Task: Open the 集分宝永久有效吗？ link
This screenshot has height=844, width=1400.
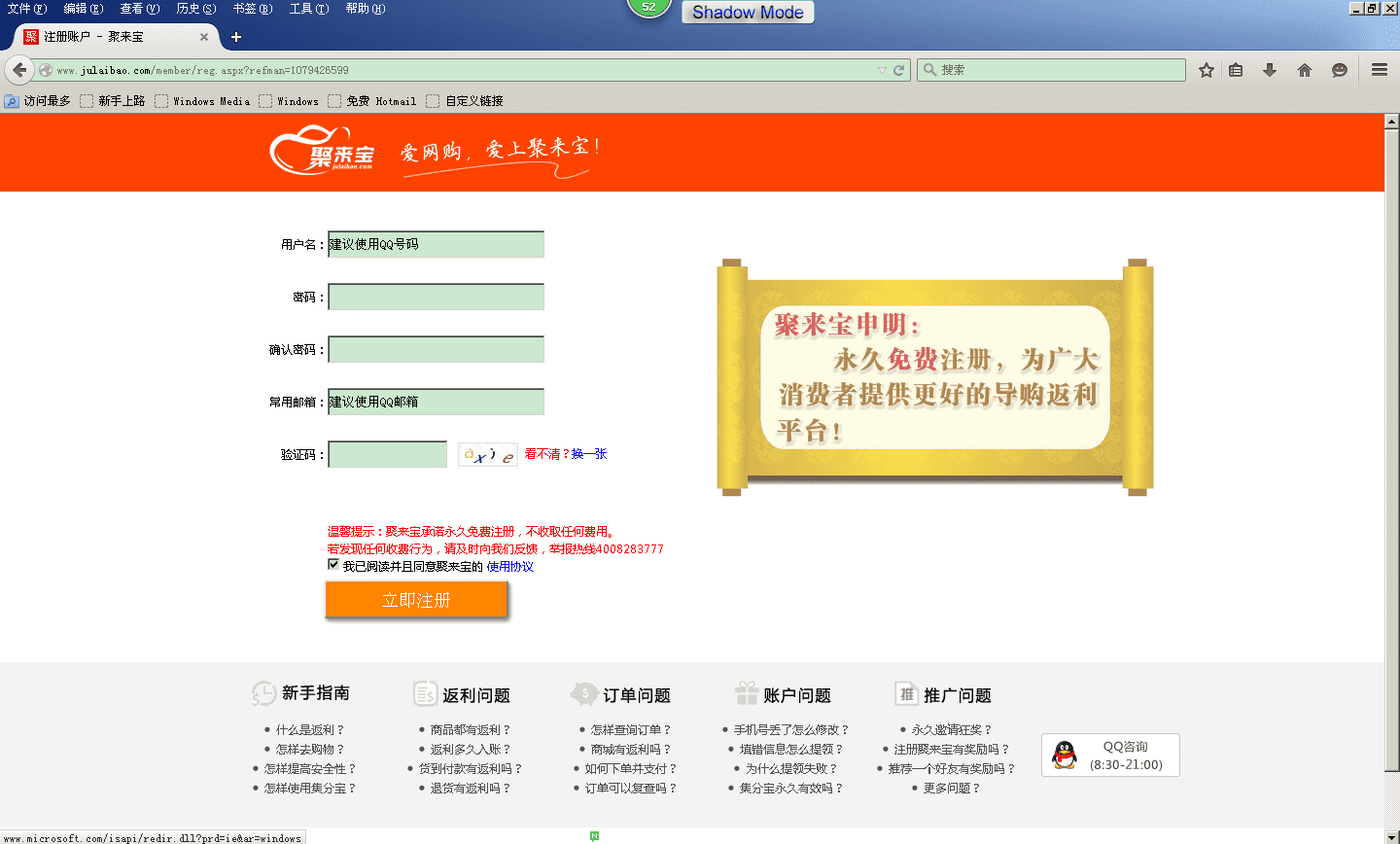Action: [791, 789]
